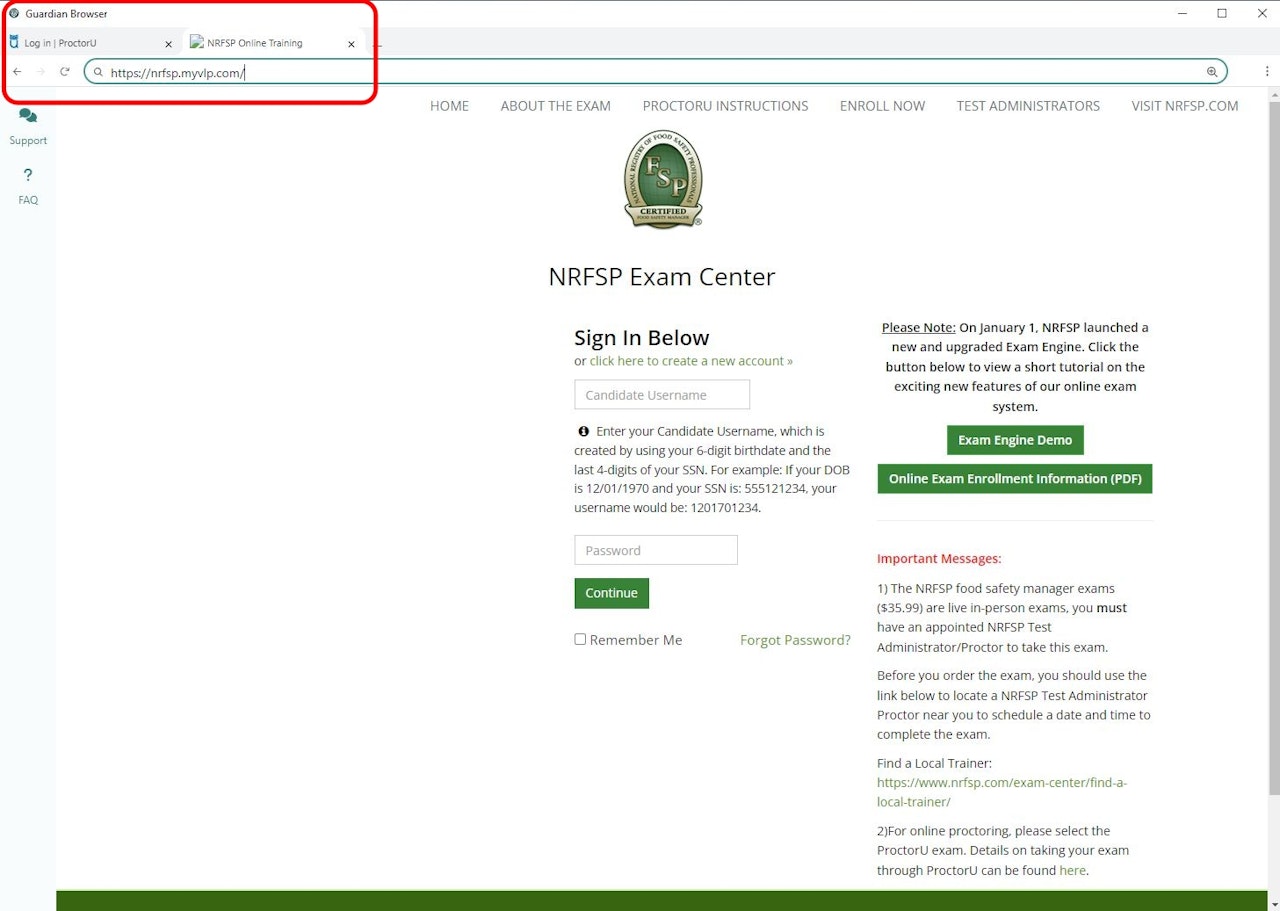Open the FAQ question mark icon
This screenshot has width=1280, height=911.
28,175
